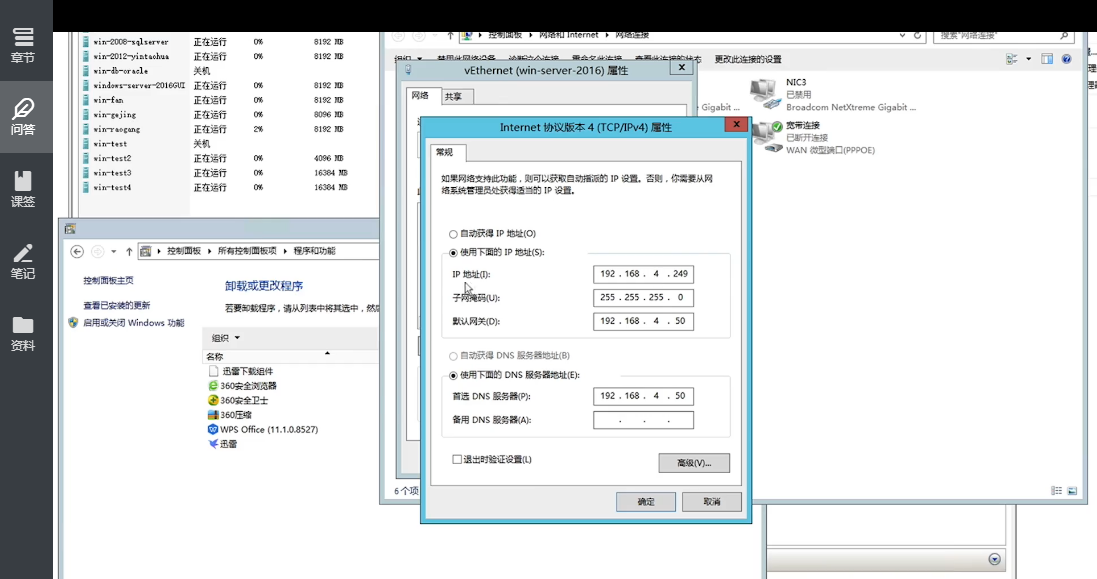Select the 宽带连接 broadband connection icon

pyautogui.click(x=765, y=136)
